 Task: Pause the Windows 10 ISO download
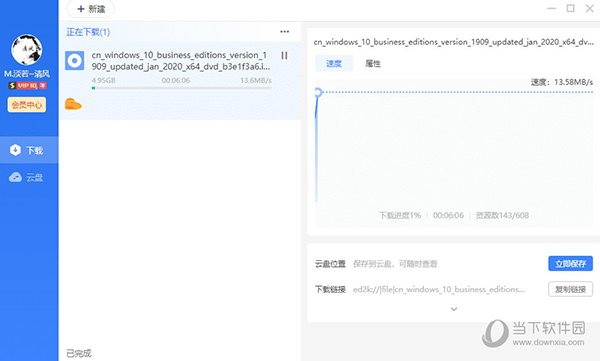[284, 56]
